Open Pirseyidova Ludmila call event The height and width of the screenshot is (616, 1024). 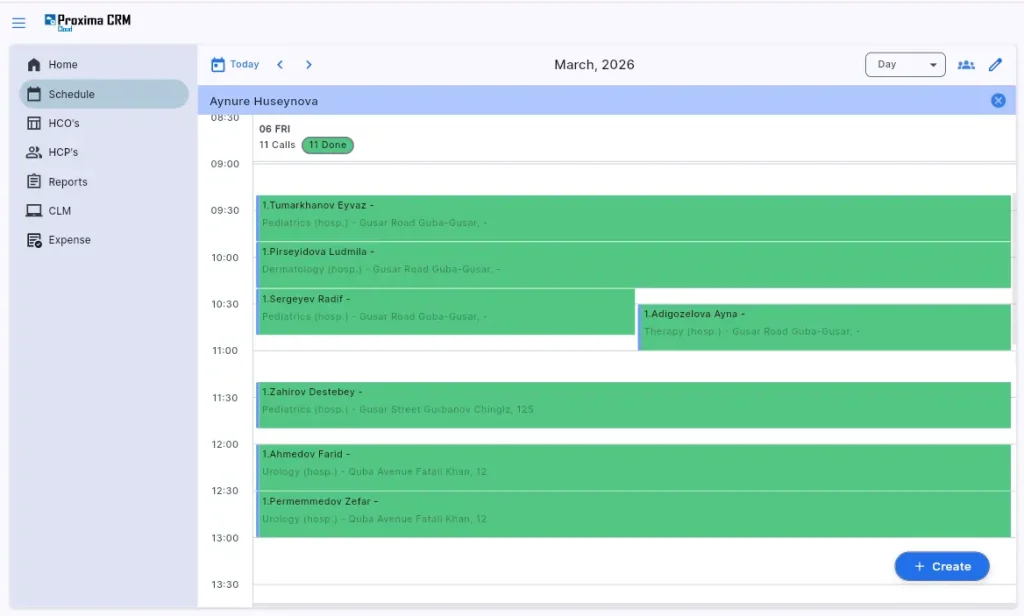pos(633,265)
